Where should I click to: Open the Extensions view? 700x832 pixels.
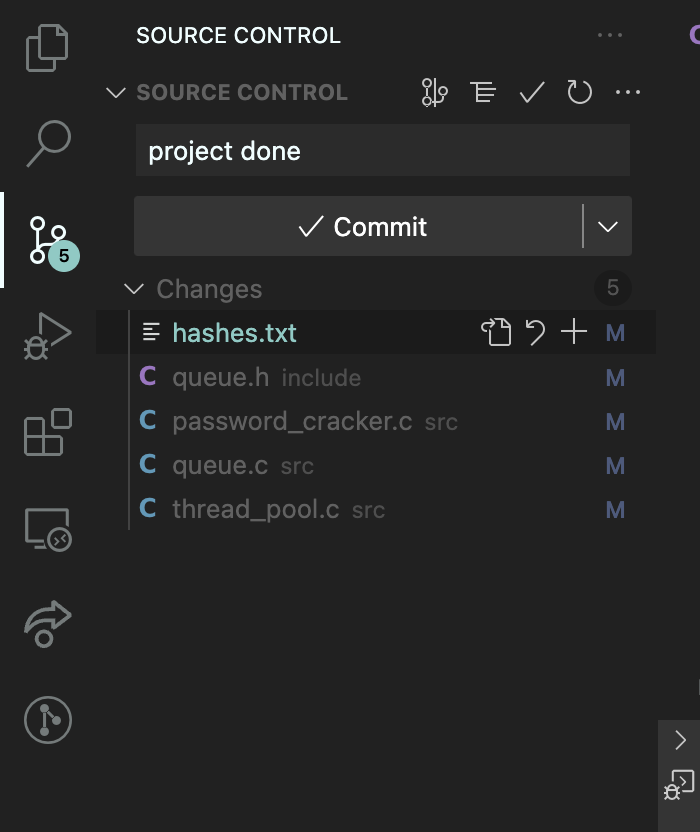pyautogui.click(x=48, y=432)
